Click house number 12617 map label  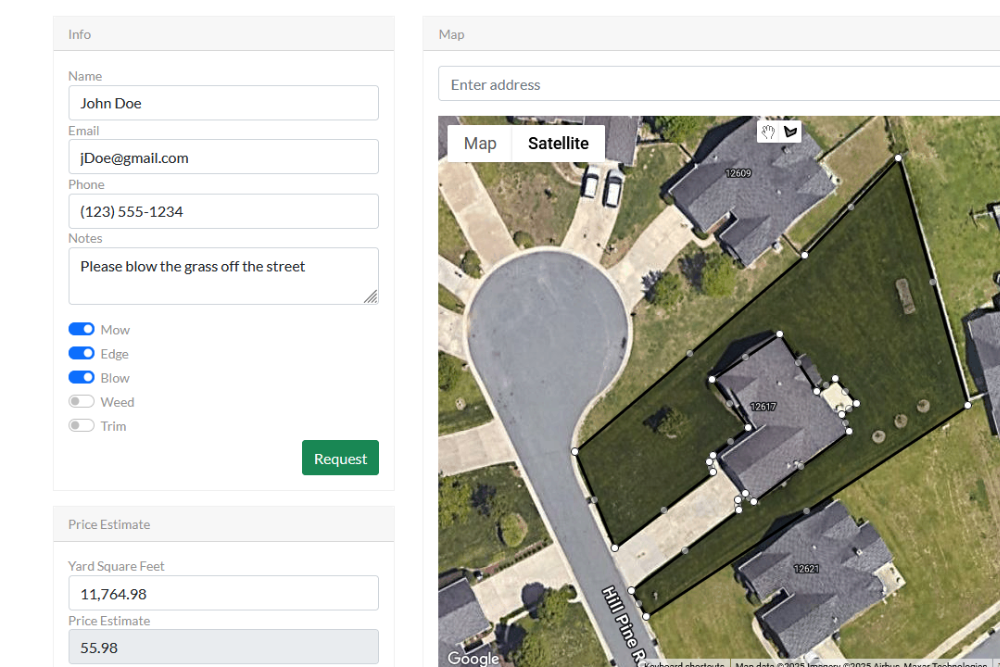[763, 406]
